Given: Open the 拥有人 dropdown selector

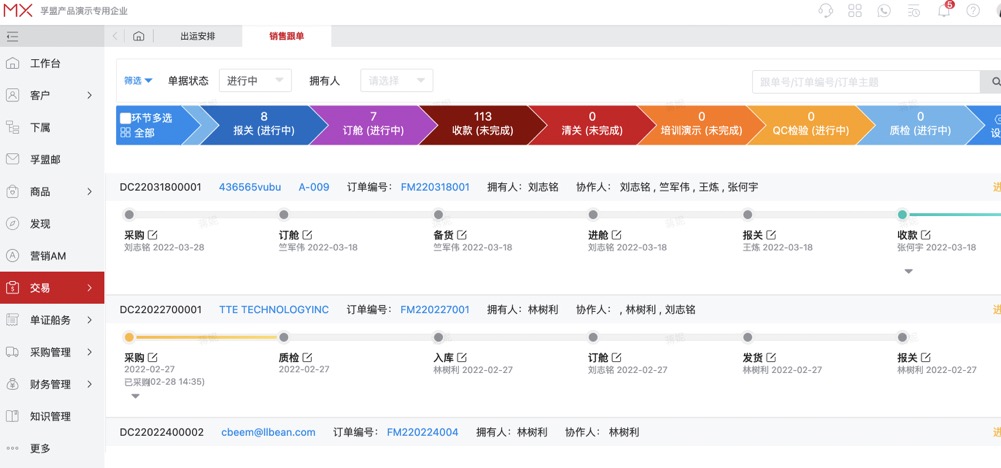Looking at the screenshot, I should [x=396, y=81].
